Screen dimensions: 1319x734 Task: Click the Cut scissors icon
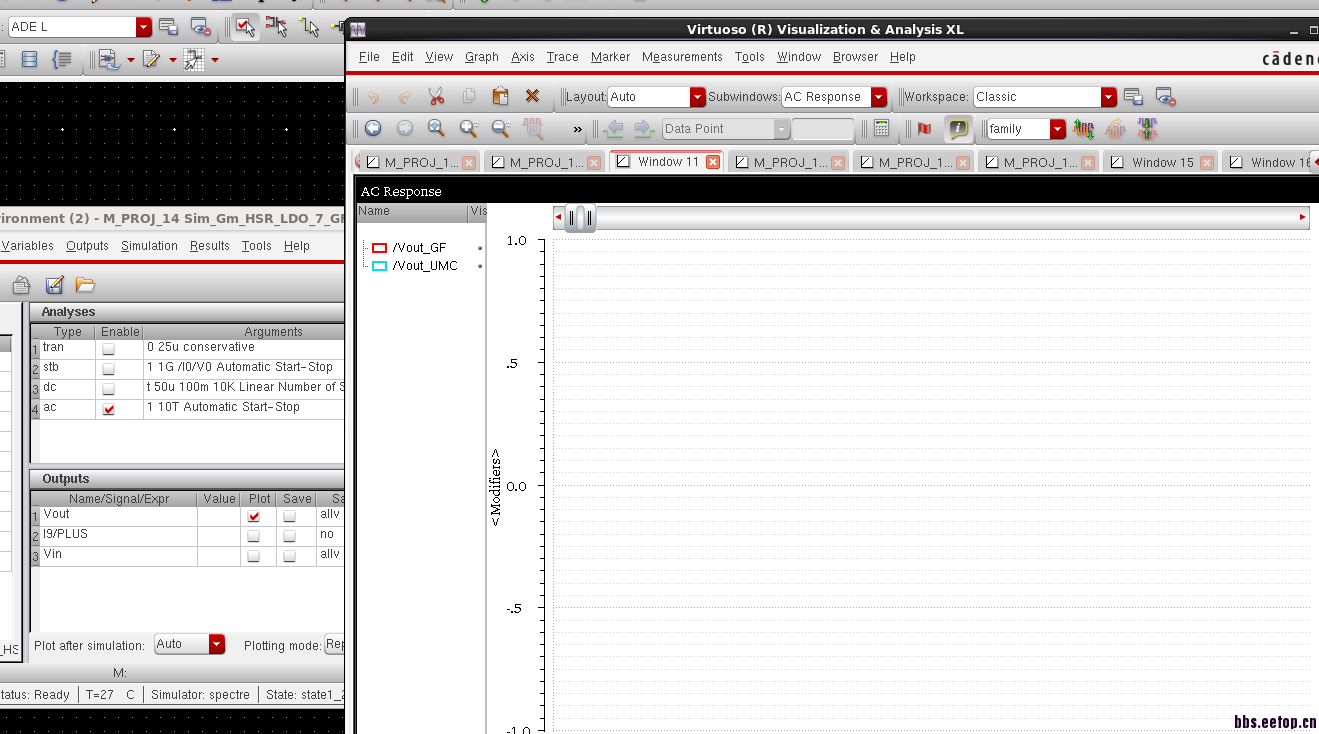click(x=436, y=97)
